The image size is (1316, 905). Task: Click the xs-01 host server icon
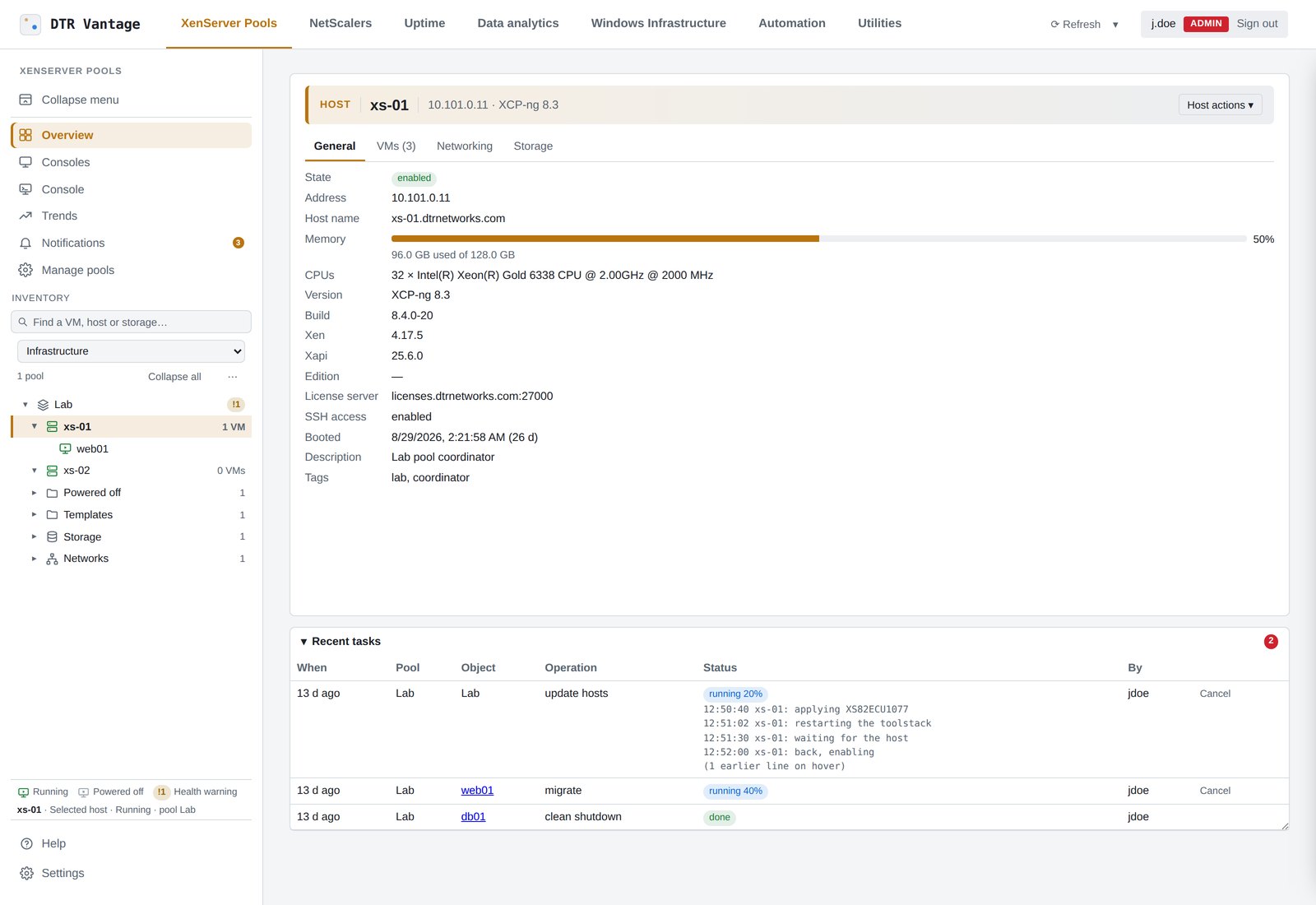(52, 427)
